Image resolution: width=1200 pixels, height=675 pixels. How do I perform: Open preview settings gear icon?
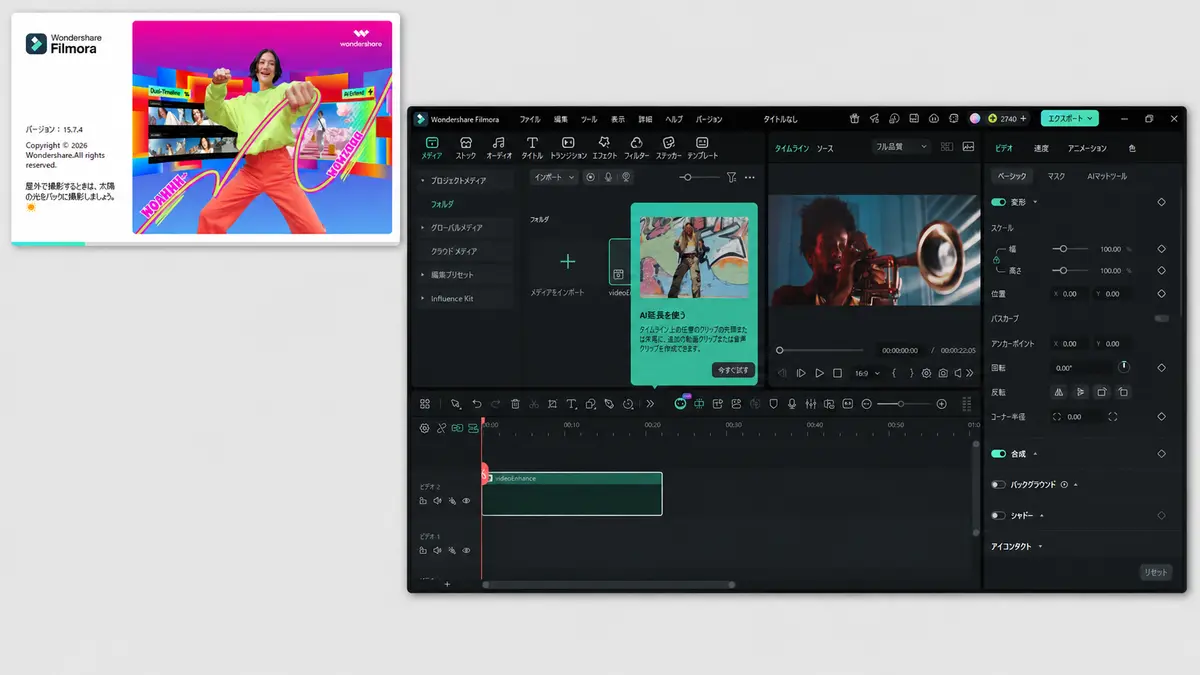pos(927,373)
